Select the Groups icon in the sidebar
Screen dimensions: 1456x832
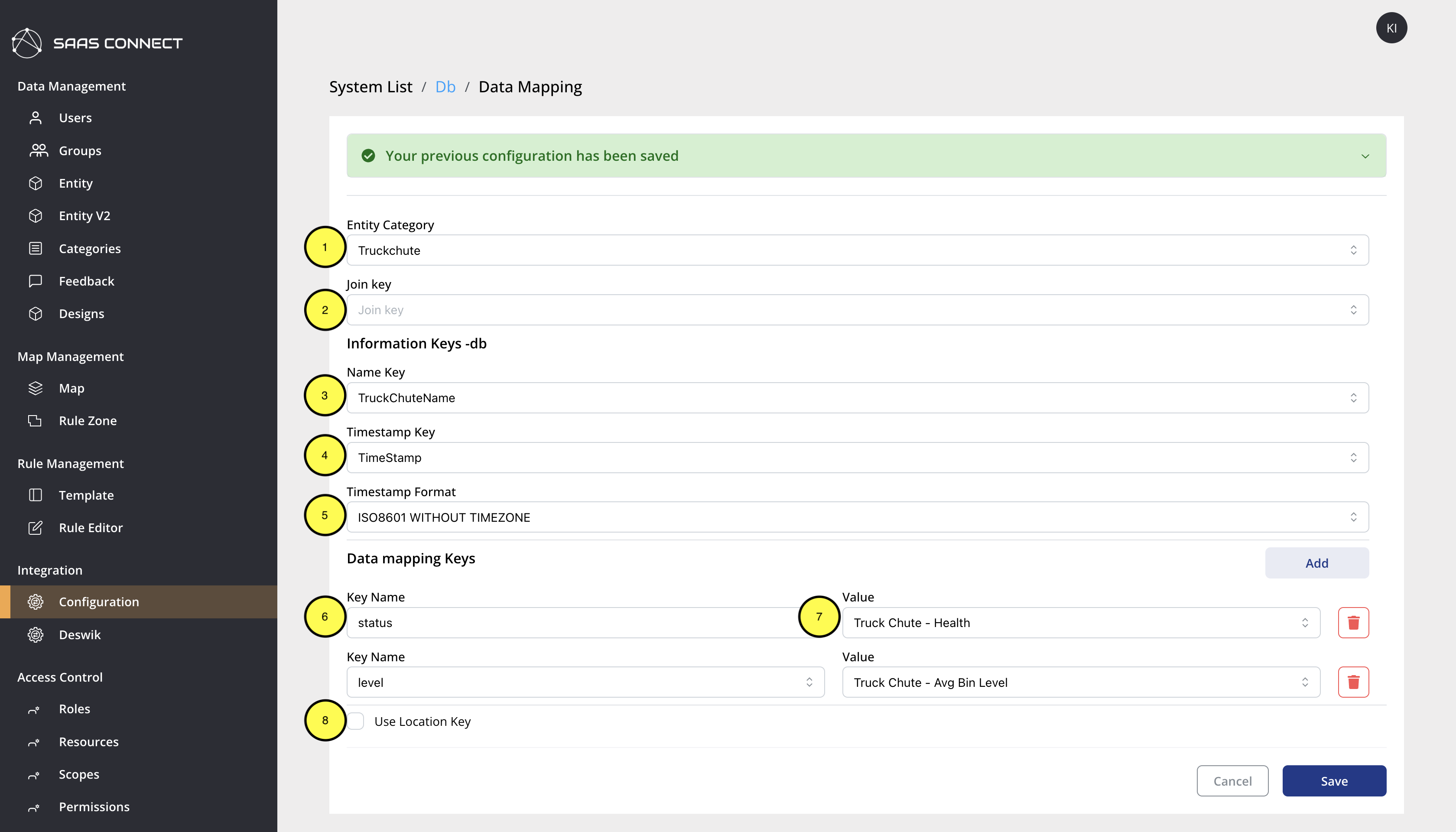36,150
